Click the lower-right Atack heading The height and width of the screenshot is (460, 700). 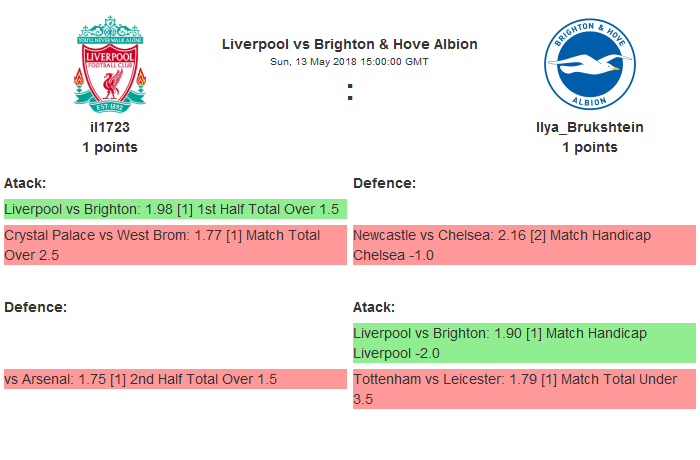[374, 307]
